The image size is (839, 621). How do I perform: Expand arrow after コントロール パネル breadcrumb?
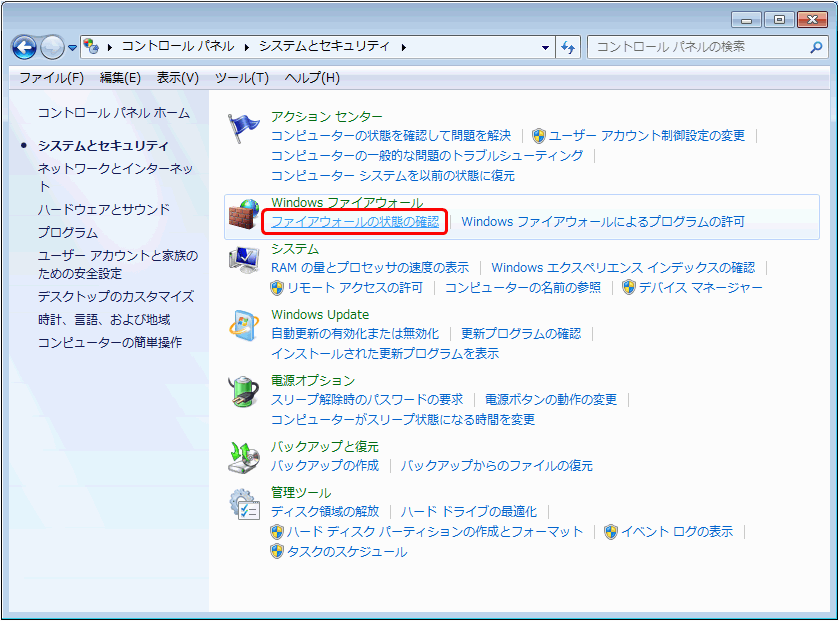pos(247,48)
